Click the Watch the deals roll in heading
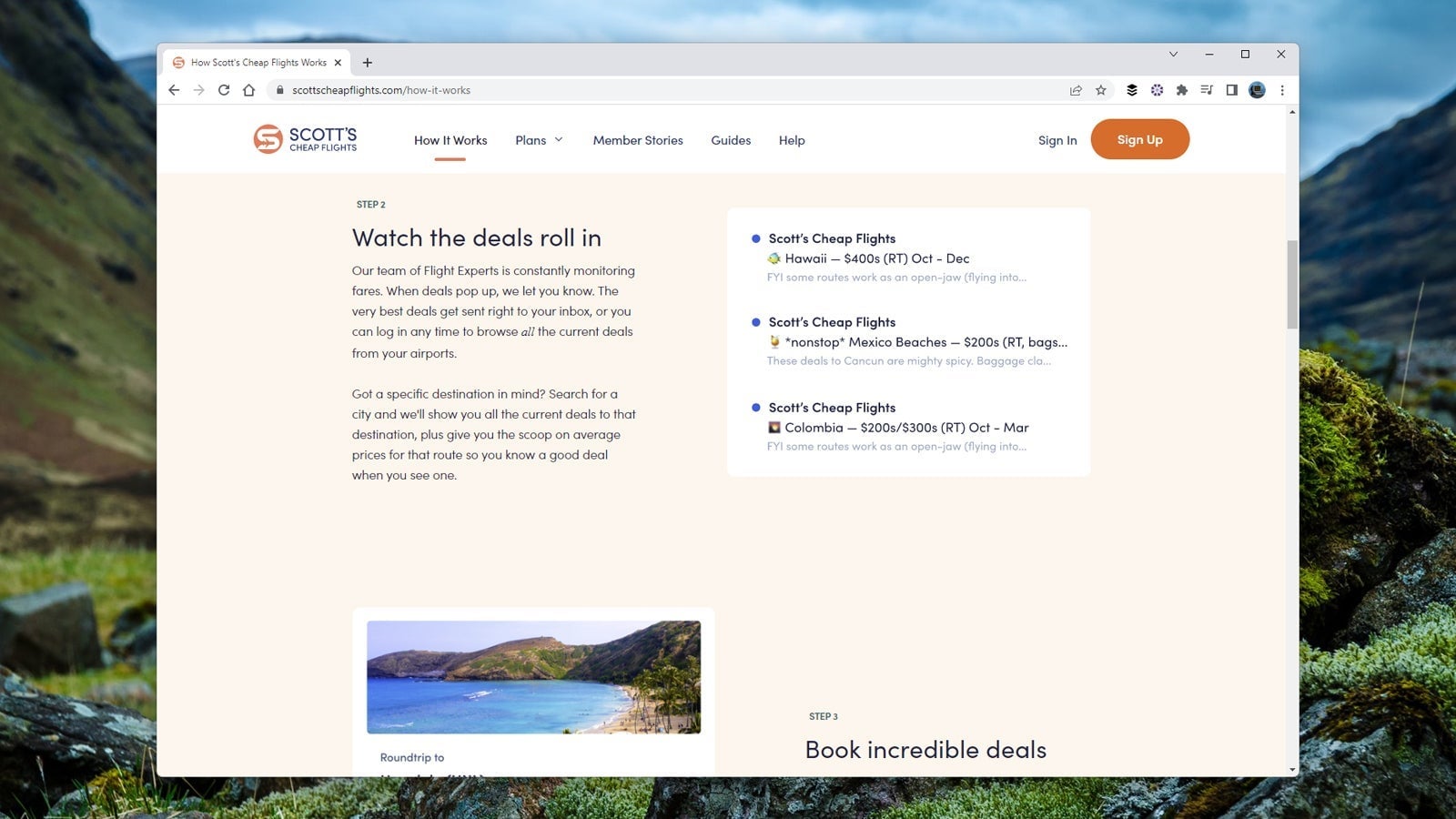The height and width of the screenshot is (819, 1456). 477,238
